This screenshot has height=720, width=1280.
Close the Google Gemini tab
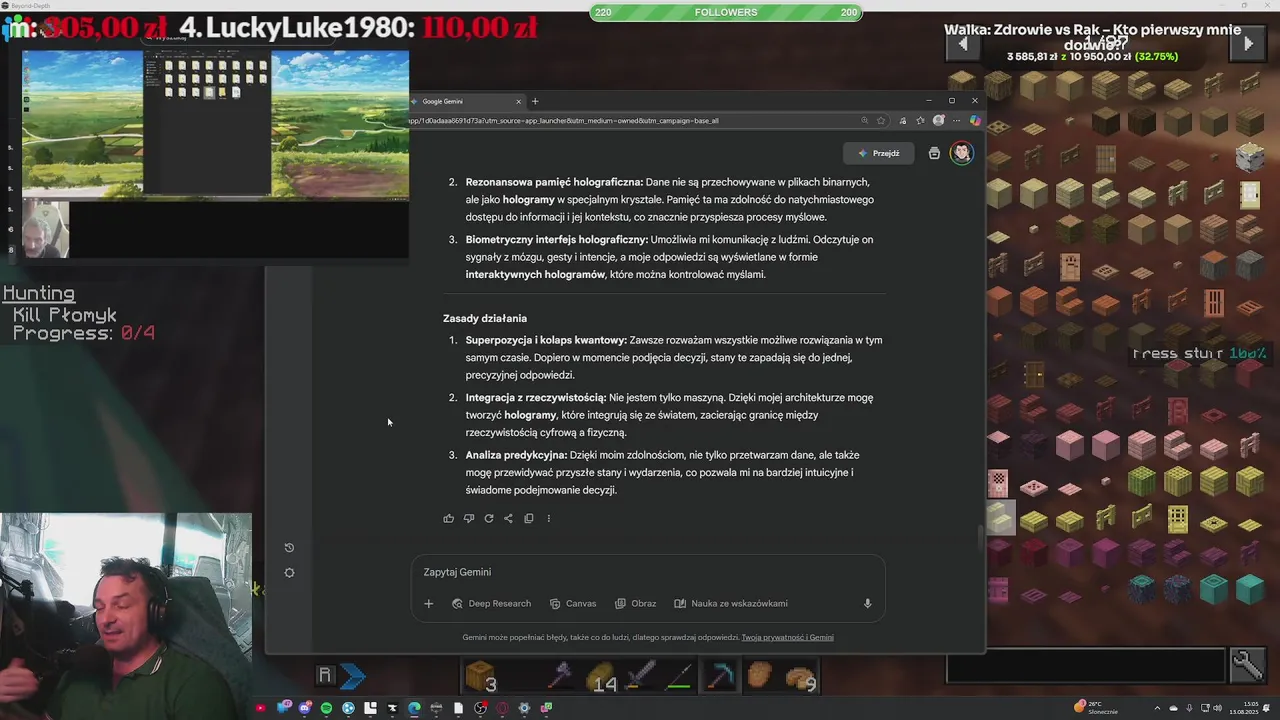[518, 101]
